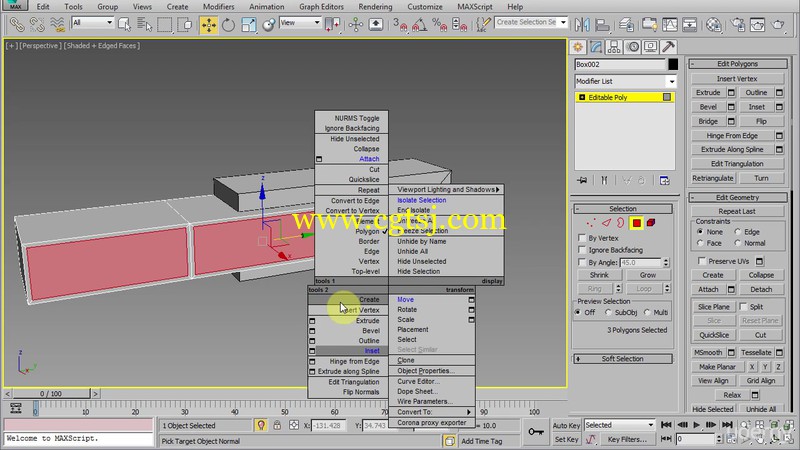Click the Box002 object color swatch
The height and width of the screenshot is (450, 800).
(673, 64)
